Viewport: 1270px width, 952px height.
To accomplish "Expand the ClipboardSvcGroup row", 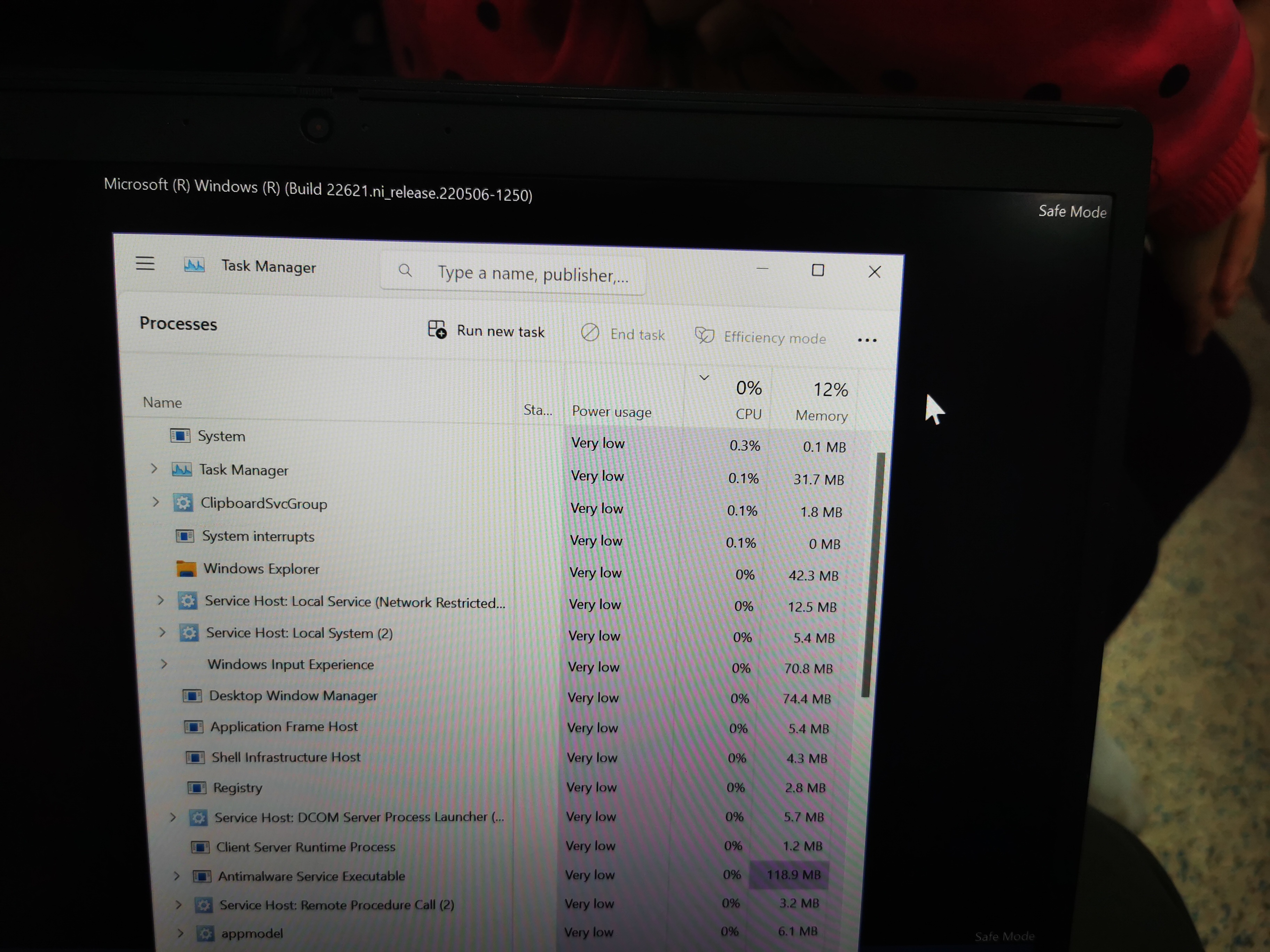I will click(x=156, y=502).
